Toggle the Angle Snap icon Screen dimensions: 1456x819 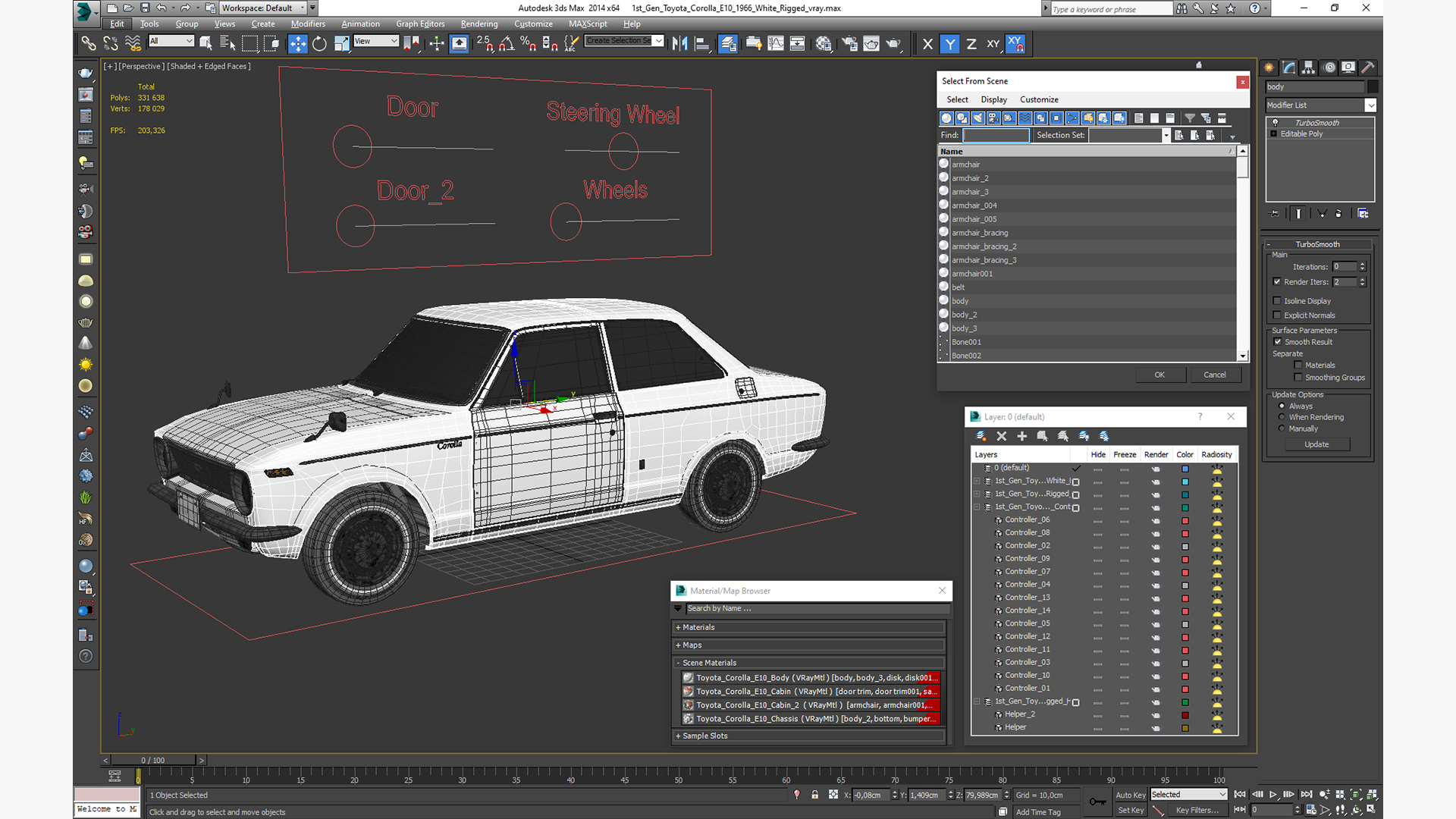(x=507, y=44)
